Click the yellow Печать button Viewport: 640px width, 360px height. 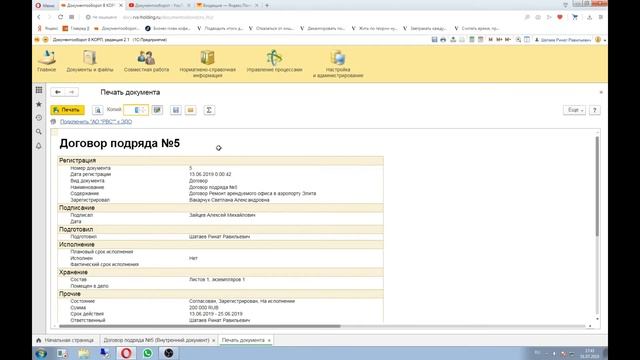(x=67, y=110)
